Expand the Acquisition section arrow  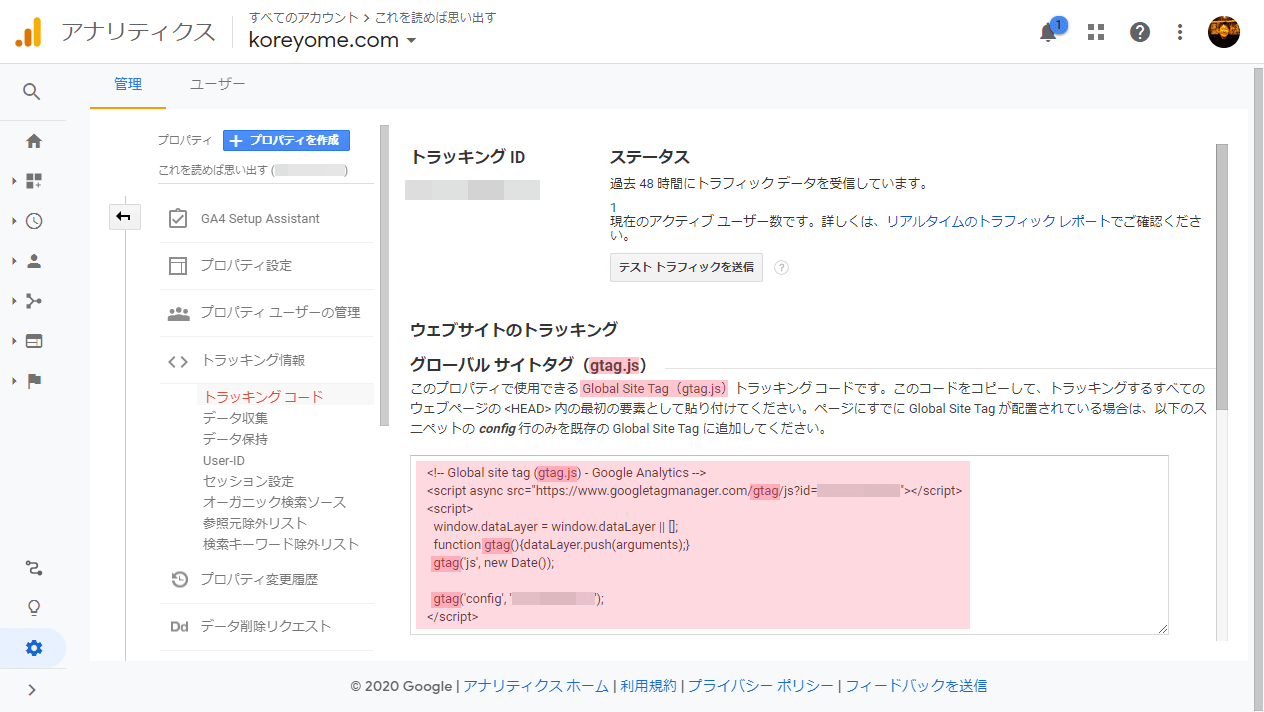click(x=13, y=301)
